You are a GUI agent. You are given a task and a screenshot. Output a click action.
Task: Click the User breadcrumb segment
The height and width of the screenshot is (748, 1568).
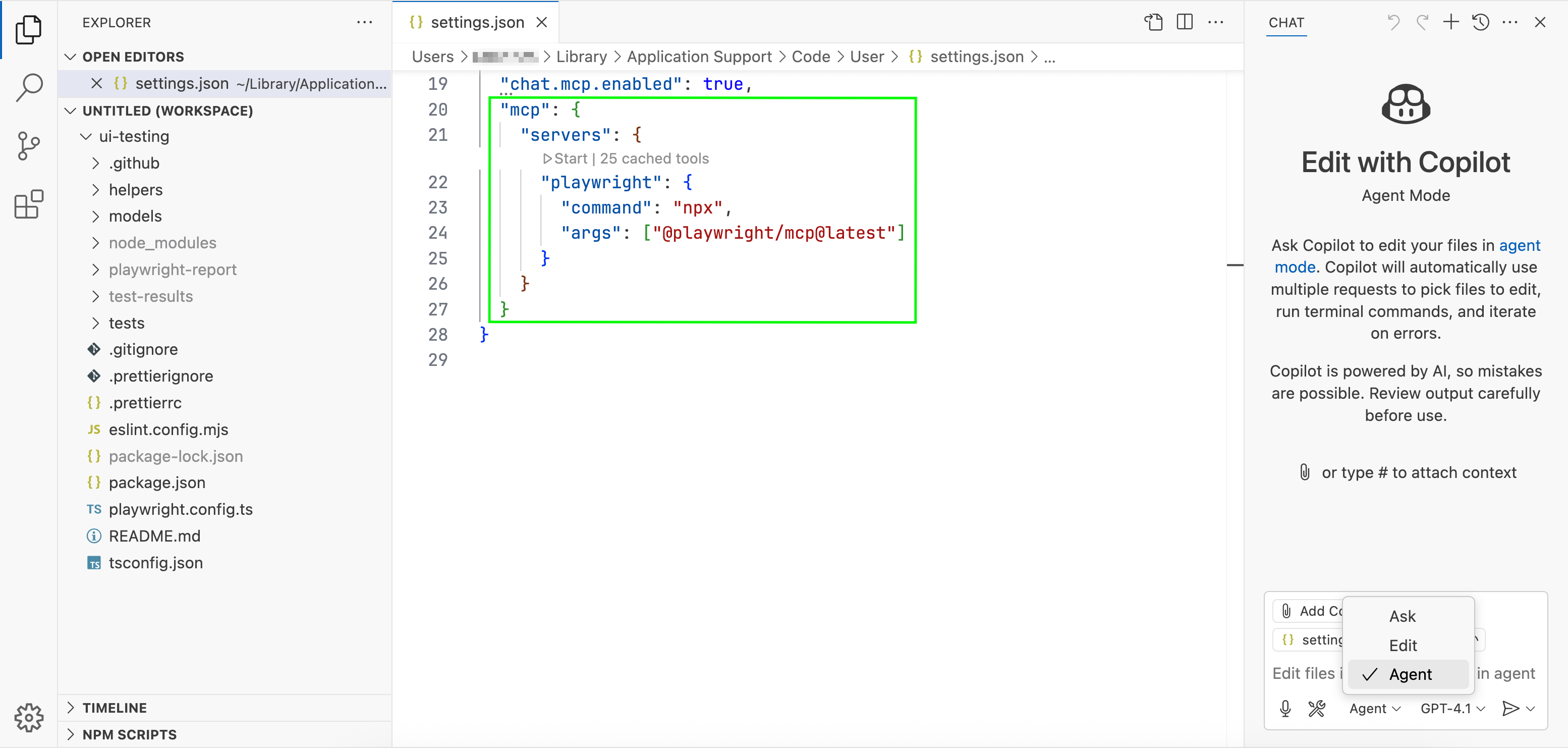[x=867, y=57]
